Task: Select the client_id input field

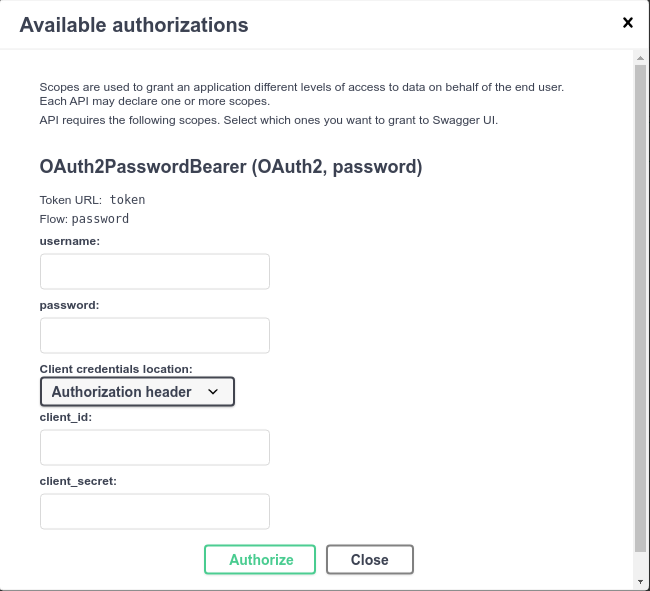Action: (155, 448)
